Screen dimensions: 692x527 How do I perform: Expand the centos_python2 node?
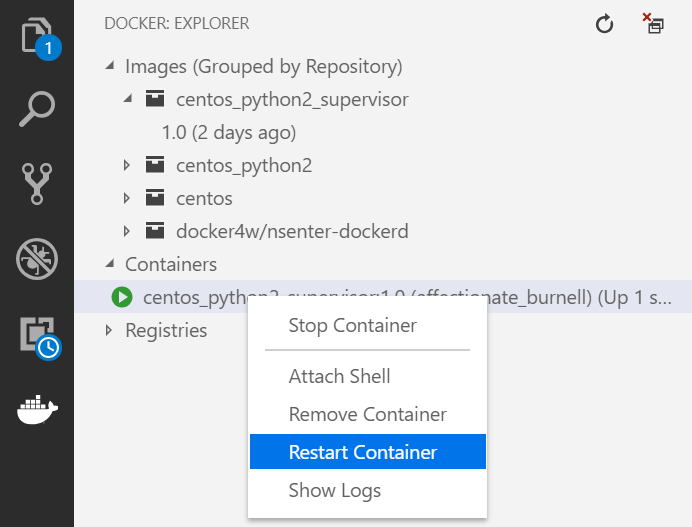coord(127,165)
